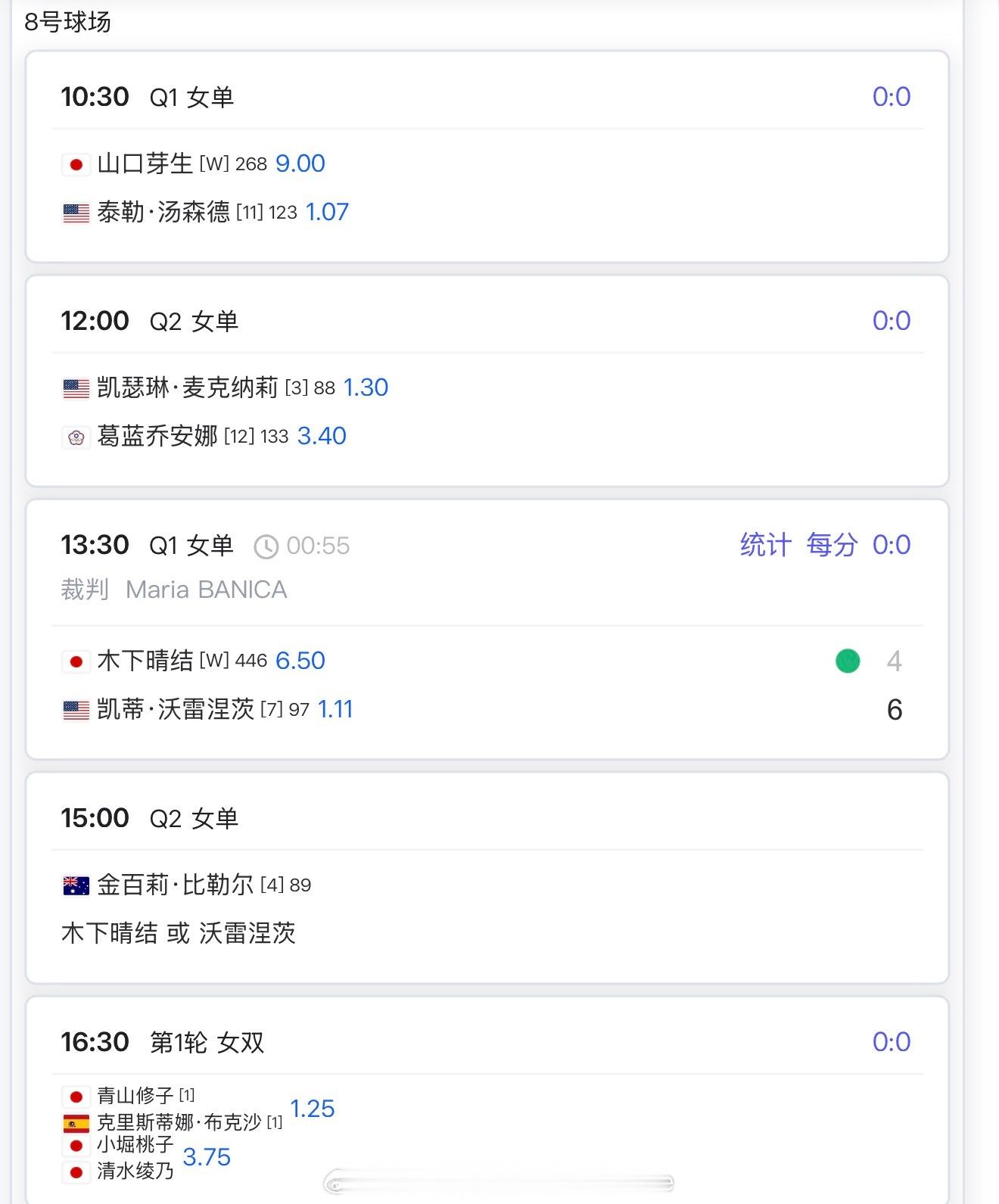Click the Spain flag beside 克里斯蒂娜·布克沙

[76, 1123]
